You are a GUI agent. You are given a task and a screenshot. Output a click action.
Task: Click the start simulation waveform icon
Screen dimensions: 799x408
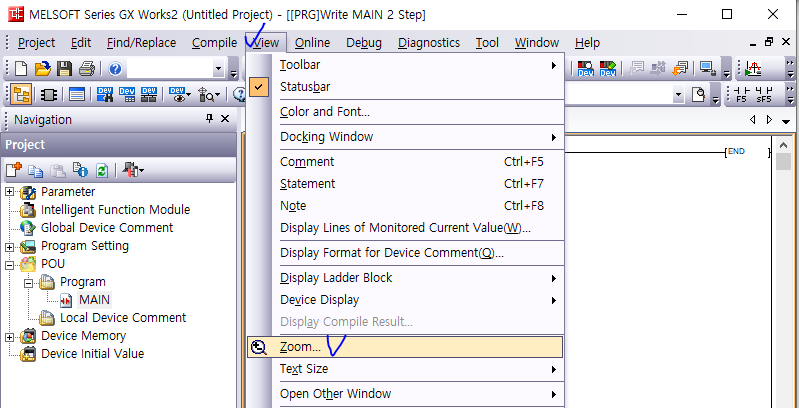(754, 68)
